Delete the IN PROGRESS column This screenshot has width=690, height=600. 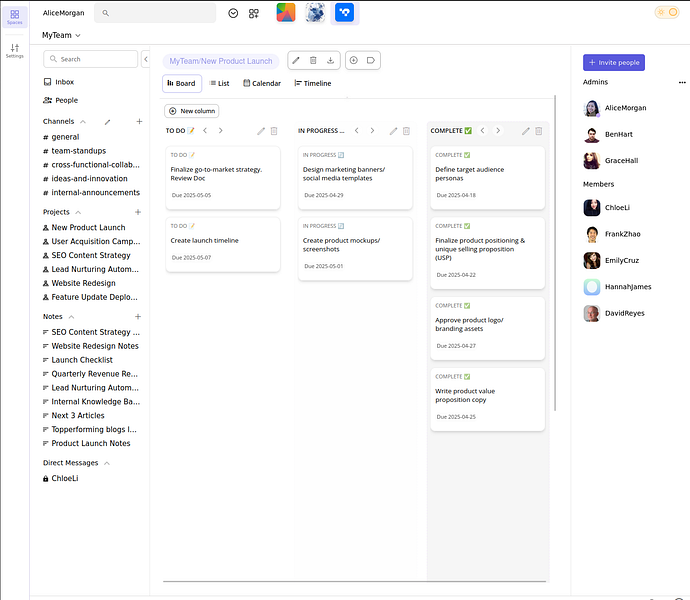click(x=406, y=131)
